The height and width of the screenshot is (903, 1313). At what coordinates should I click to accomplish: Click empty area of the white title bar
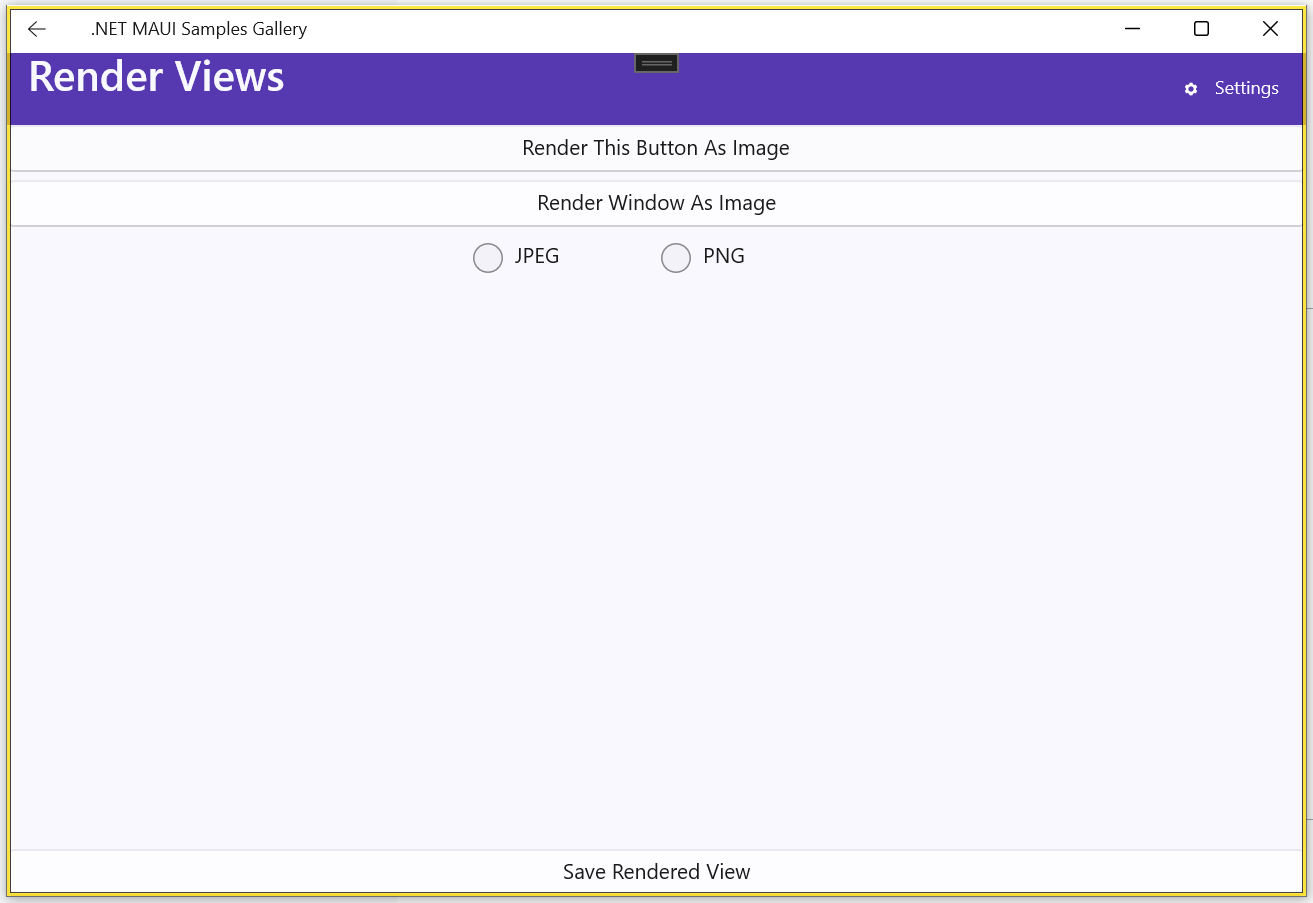click(700, 29)
